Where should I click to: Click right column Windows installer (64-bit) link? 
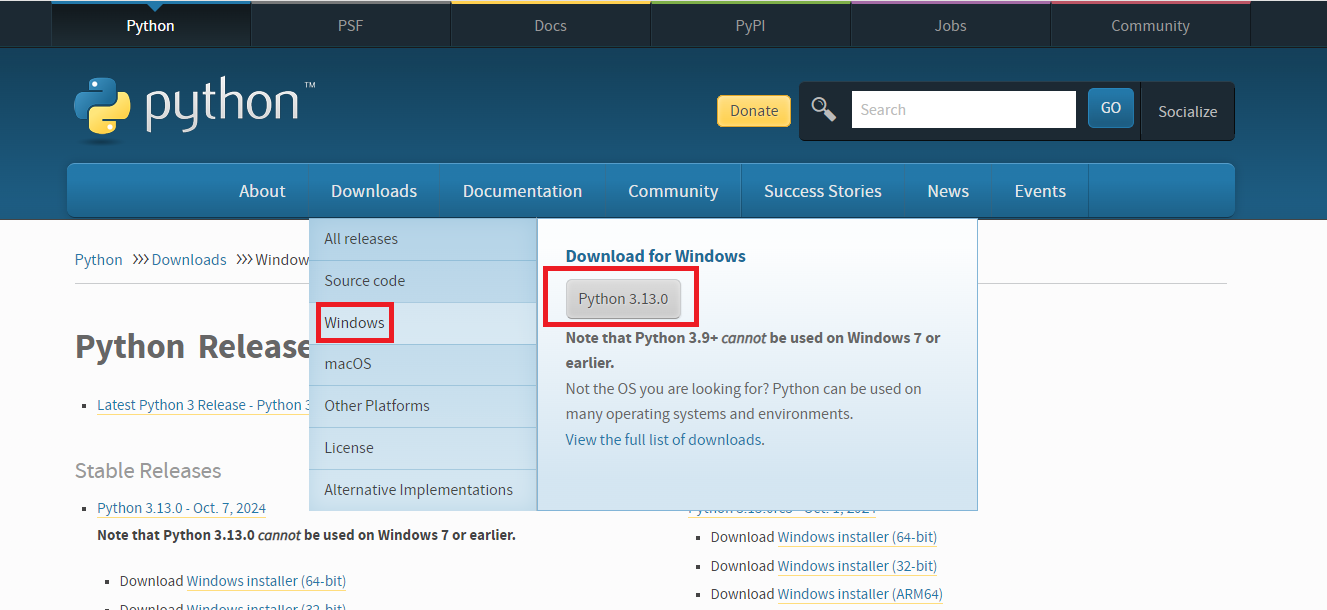[x=857, y=537]
